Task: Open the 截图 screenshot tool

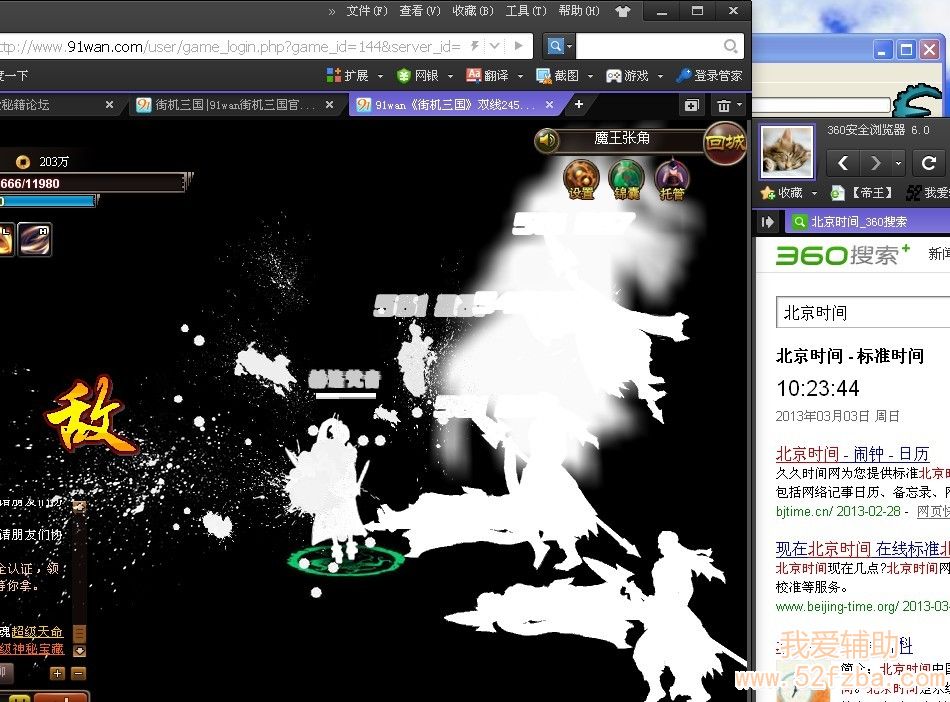Action: [557, 75]
